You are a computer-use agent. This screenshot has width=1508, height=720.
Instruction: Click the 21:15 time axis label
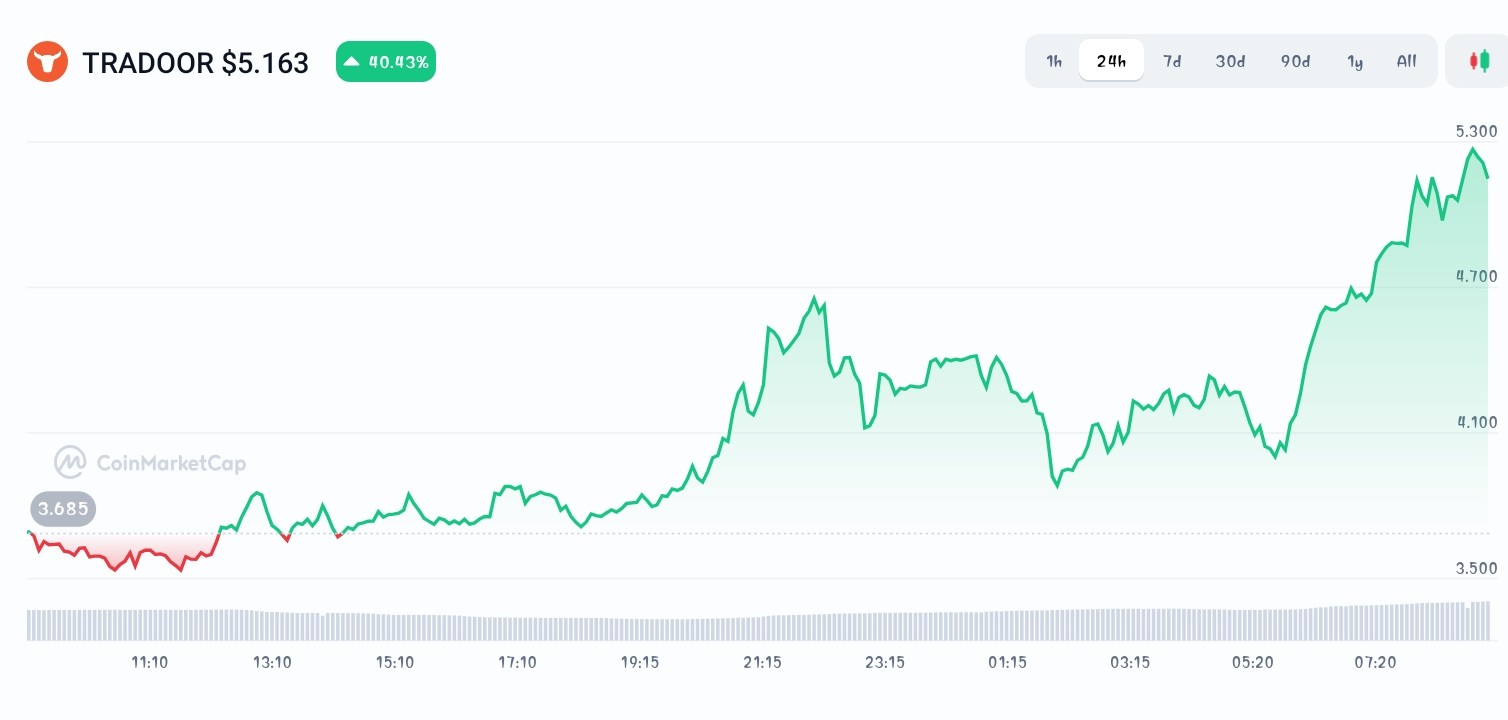point(762,662)
